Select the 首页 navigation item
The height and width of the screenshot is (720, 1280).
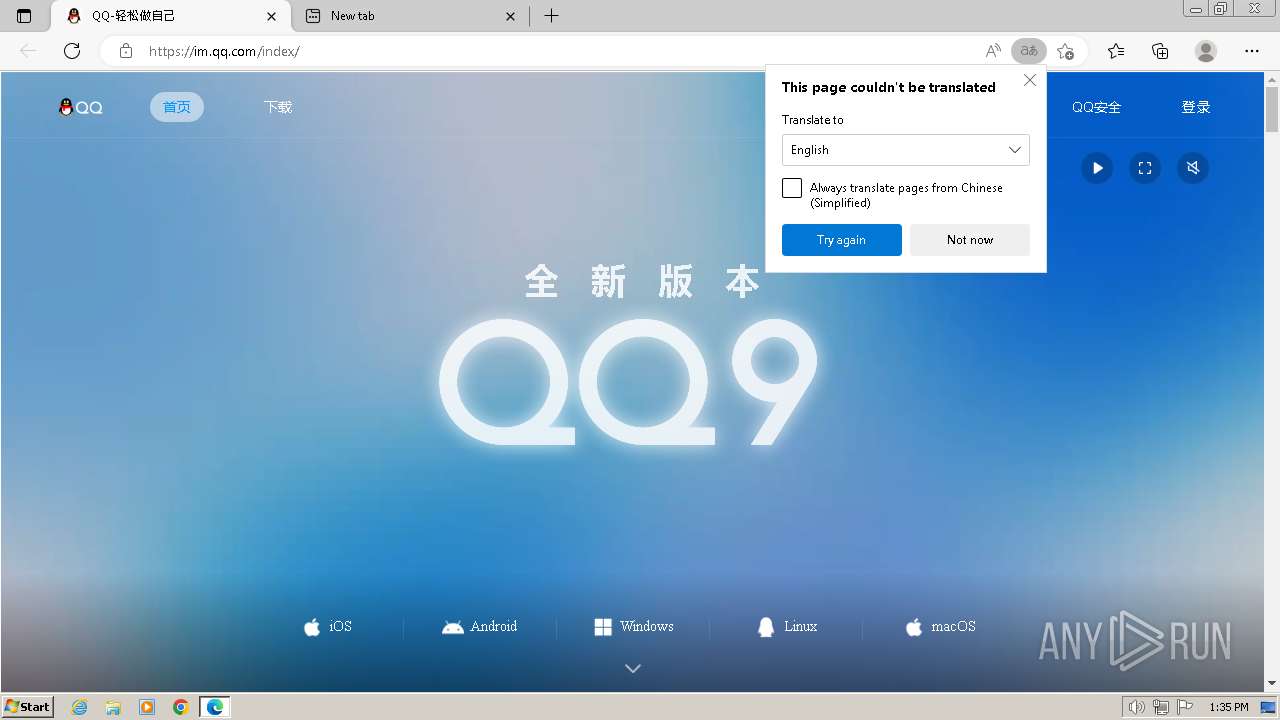click(177, 107)
